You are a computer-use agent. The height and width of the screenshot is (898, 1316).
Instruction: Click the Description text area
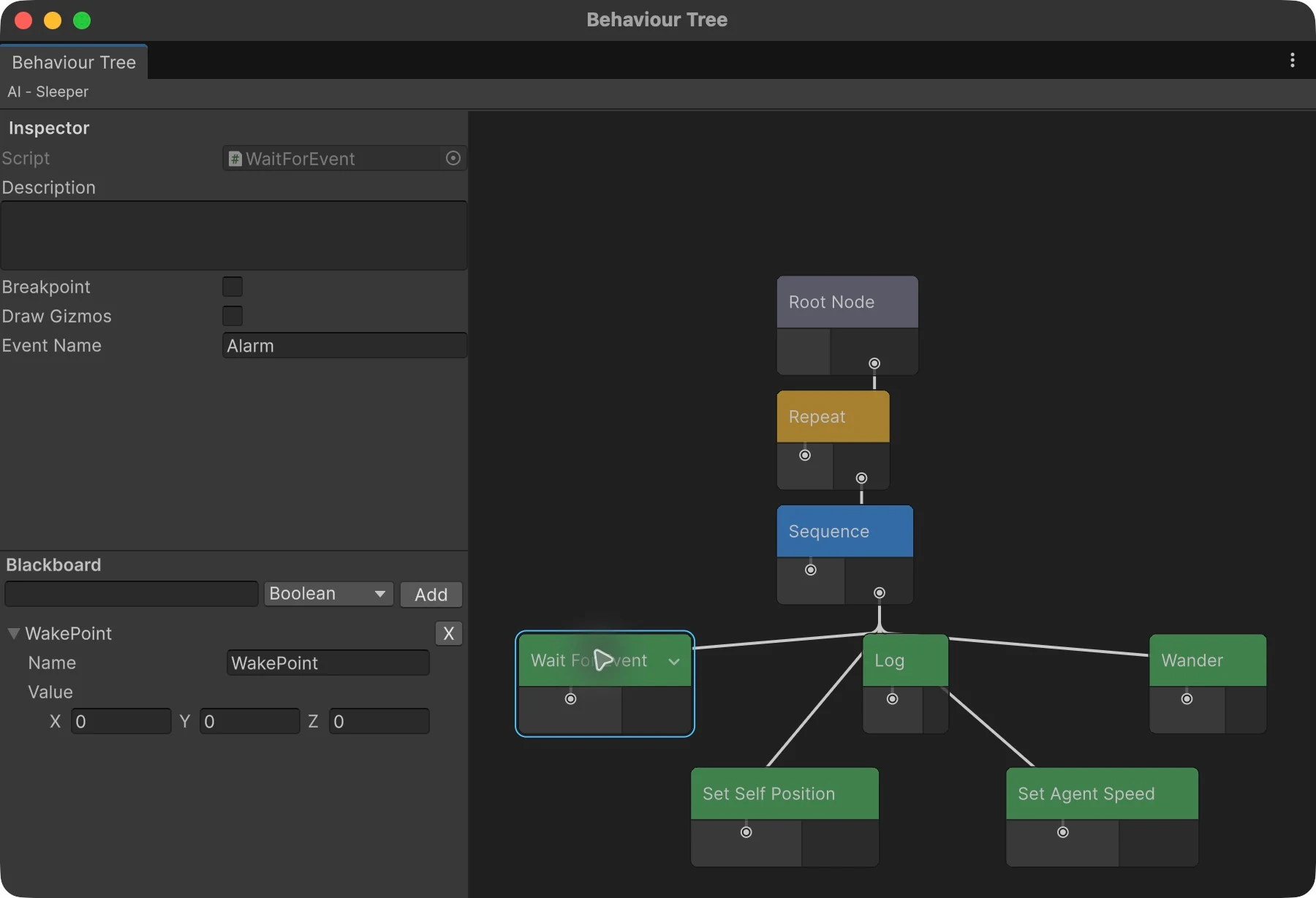click(234, 235)
